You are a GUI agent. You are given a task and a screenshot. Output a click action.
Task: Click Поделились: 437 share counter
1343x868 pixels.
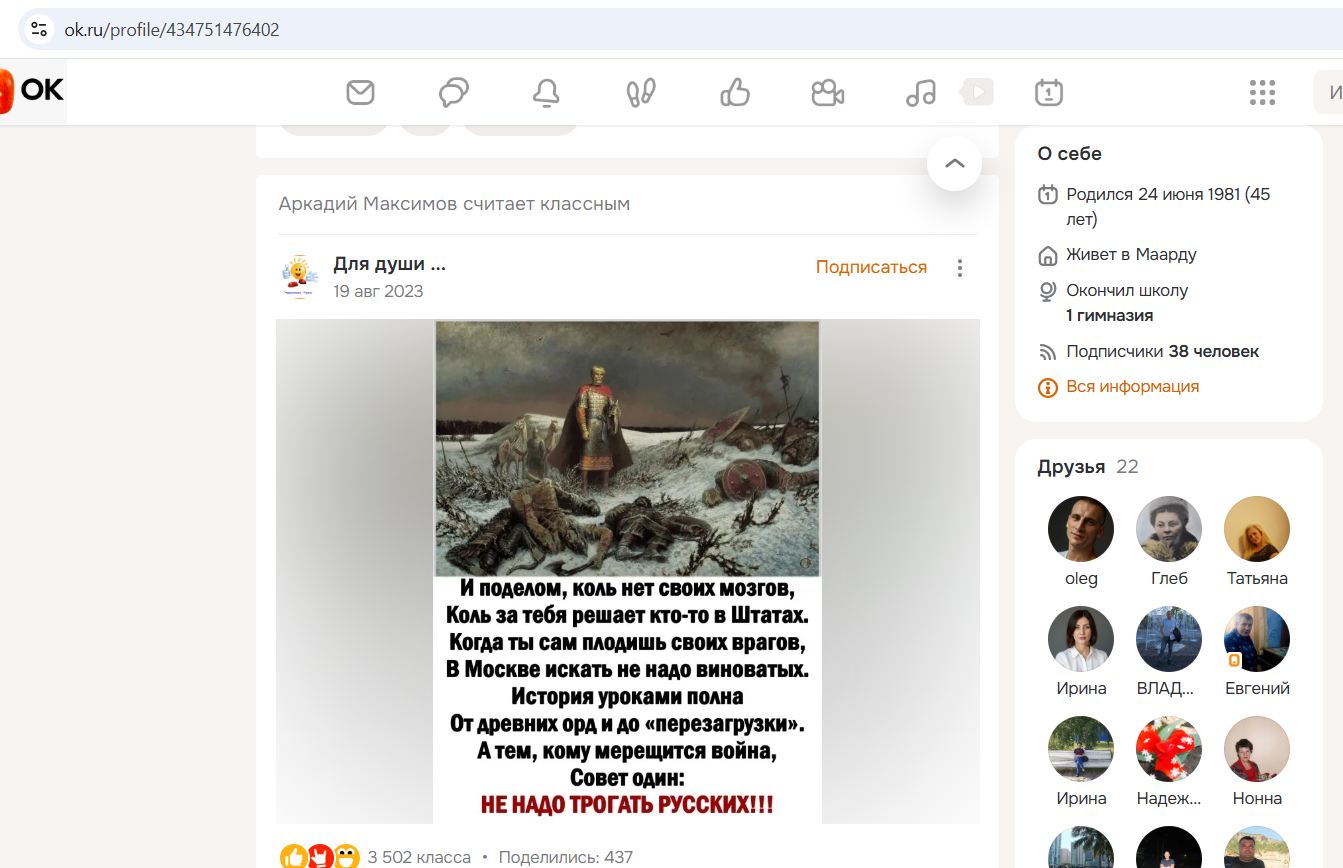point(566,857)
